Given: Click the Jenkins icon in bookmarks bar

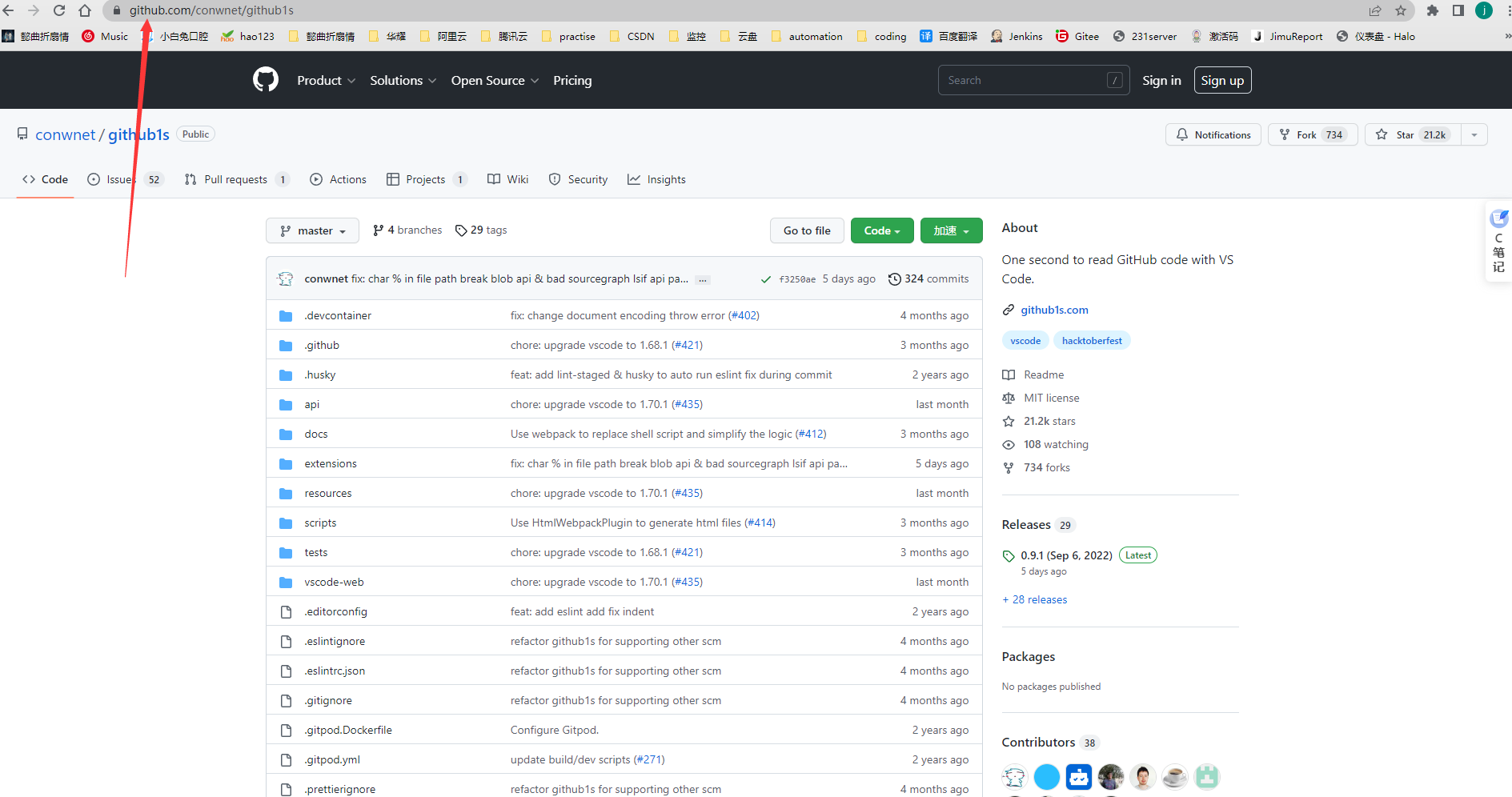Looking at the screenshot, I should (x=996, y=36).
